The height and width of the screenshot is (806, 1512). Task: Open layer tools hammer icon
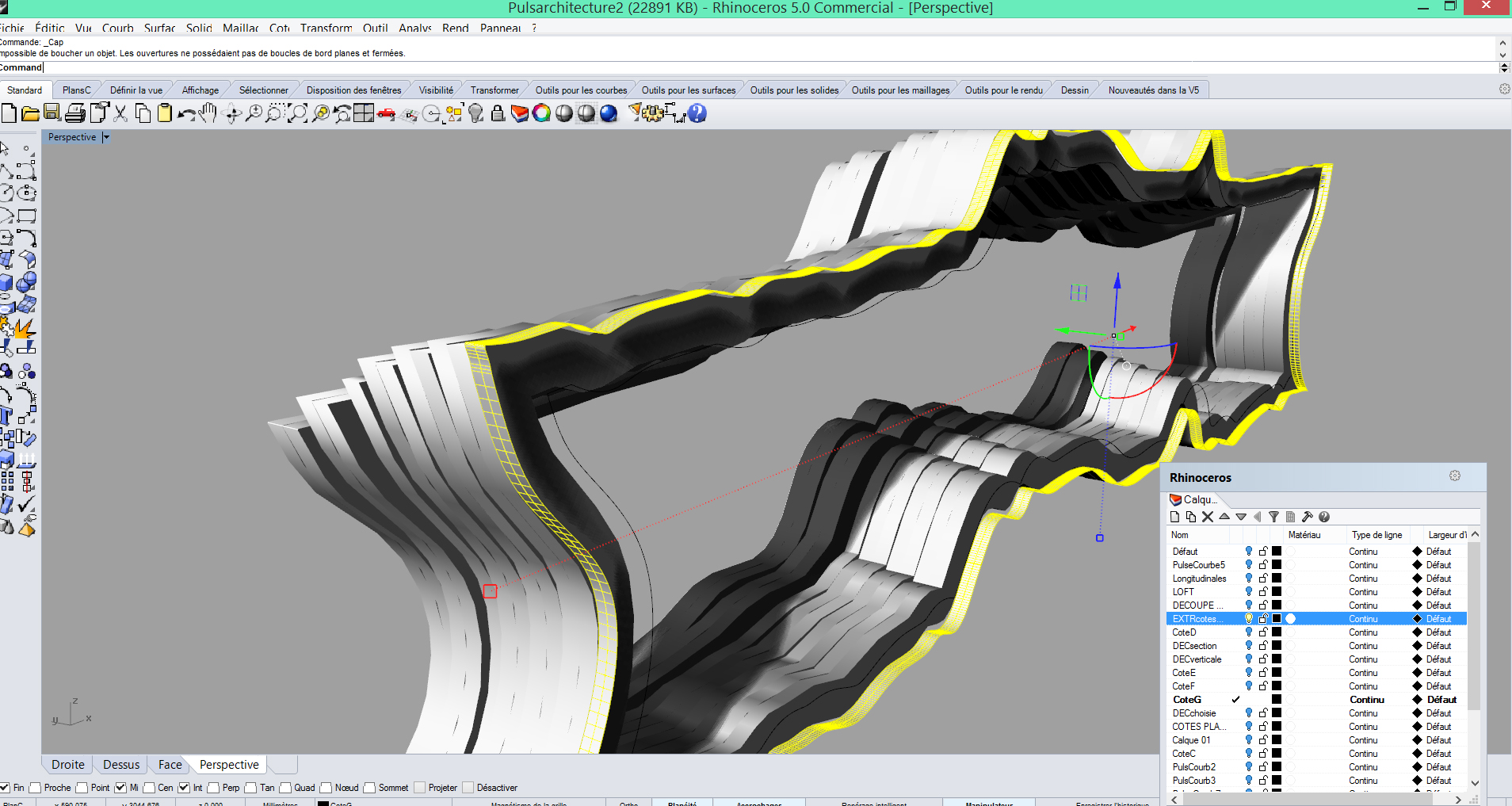coord(1307,517)
